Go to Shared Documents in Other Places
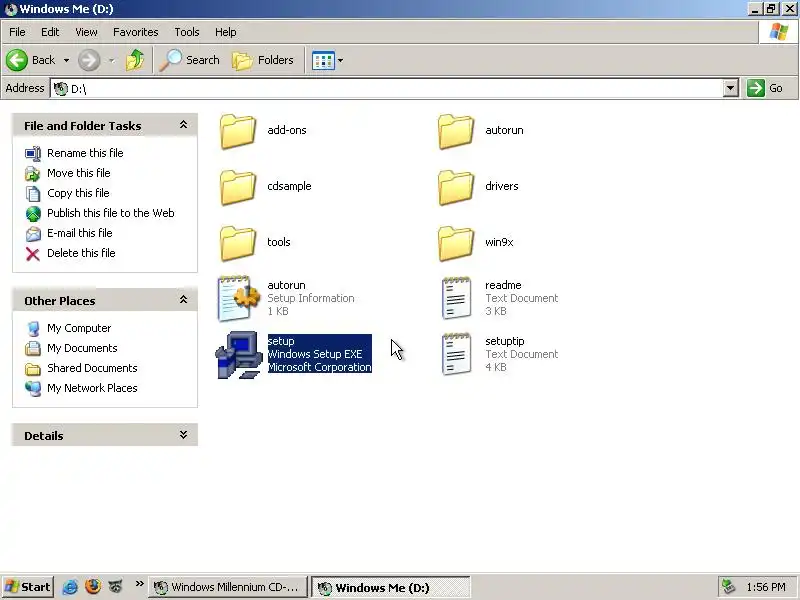 click(x=92, y=368)
